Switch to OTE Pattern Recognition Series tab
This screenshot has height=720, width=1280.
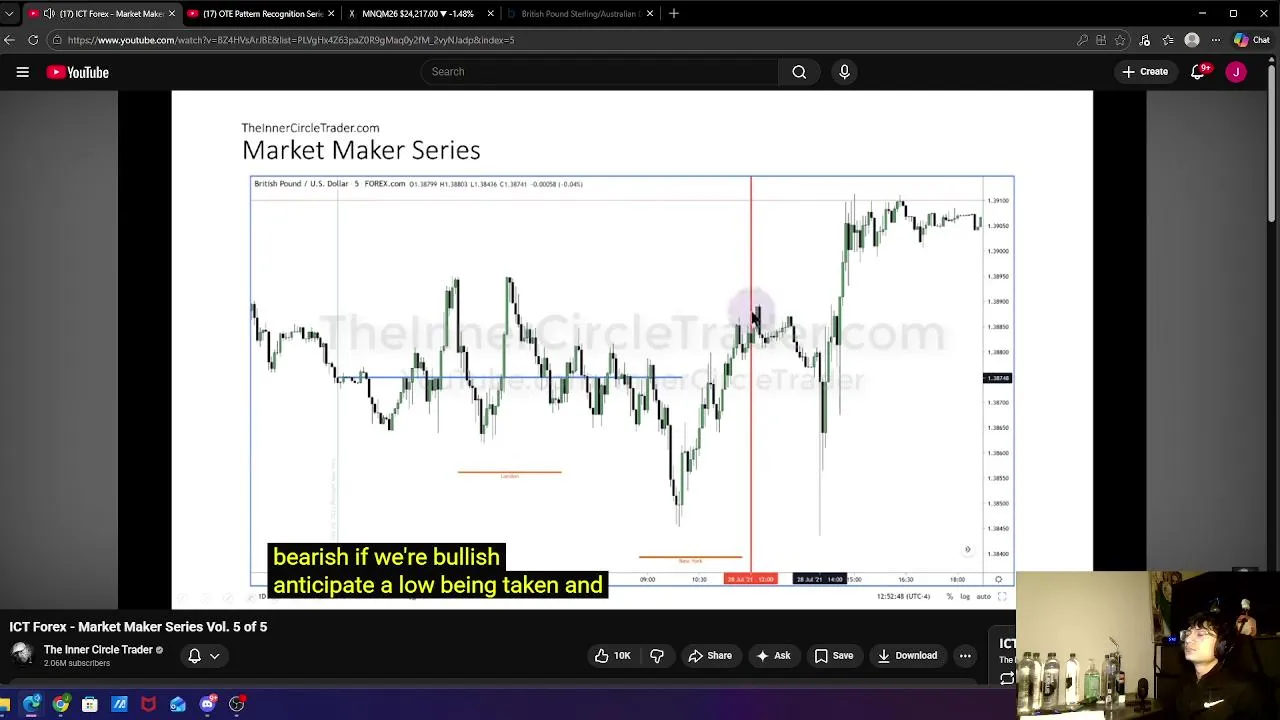pyautogui.click(x=262, y=14)
